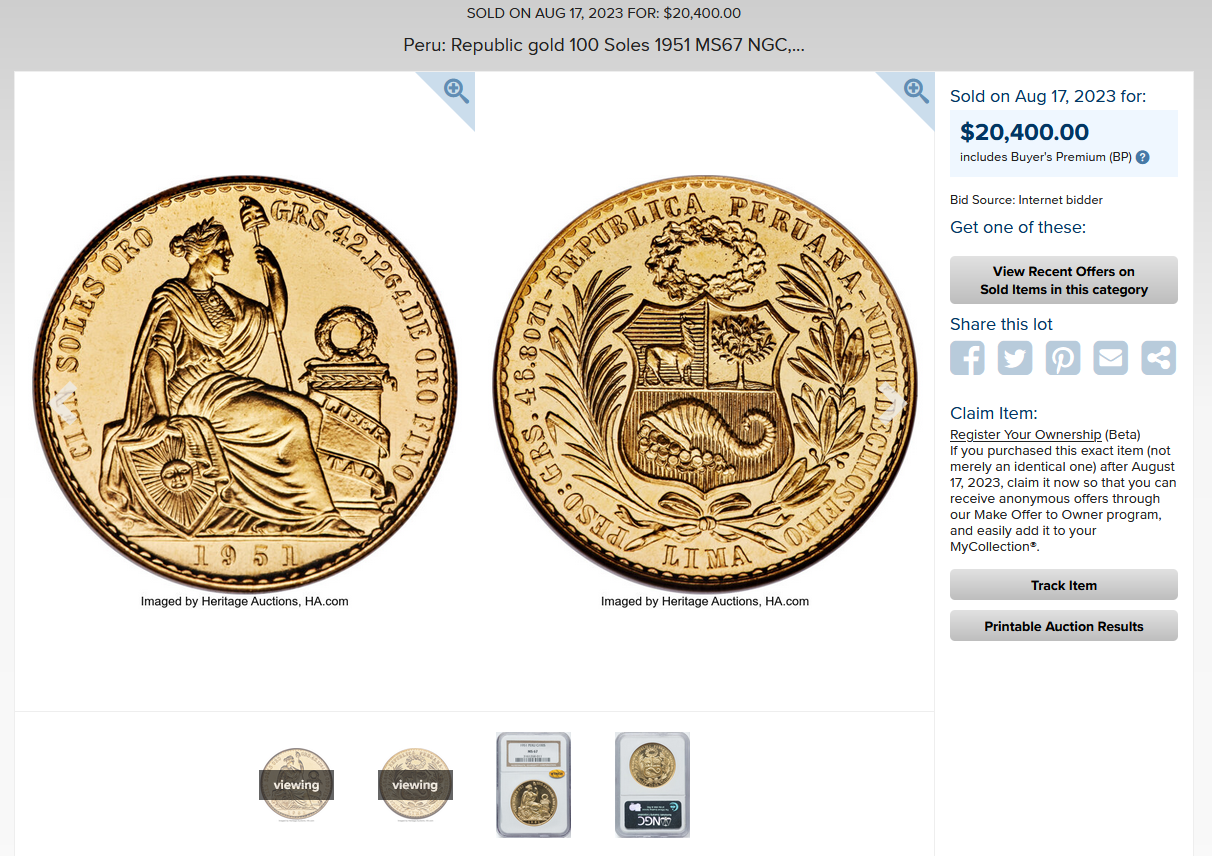1212x856 pixels.
Task: Share this lot on Pinterest
Action: pyautogui.click(x=1063, y=358)
